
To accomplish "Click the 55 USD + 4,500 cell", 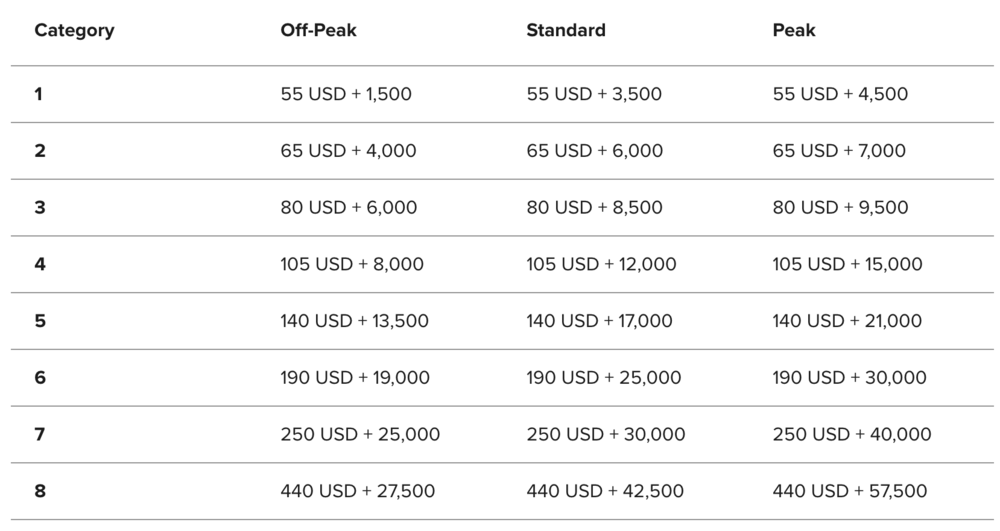I will pos(840,94).
